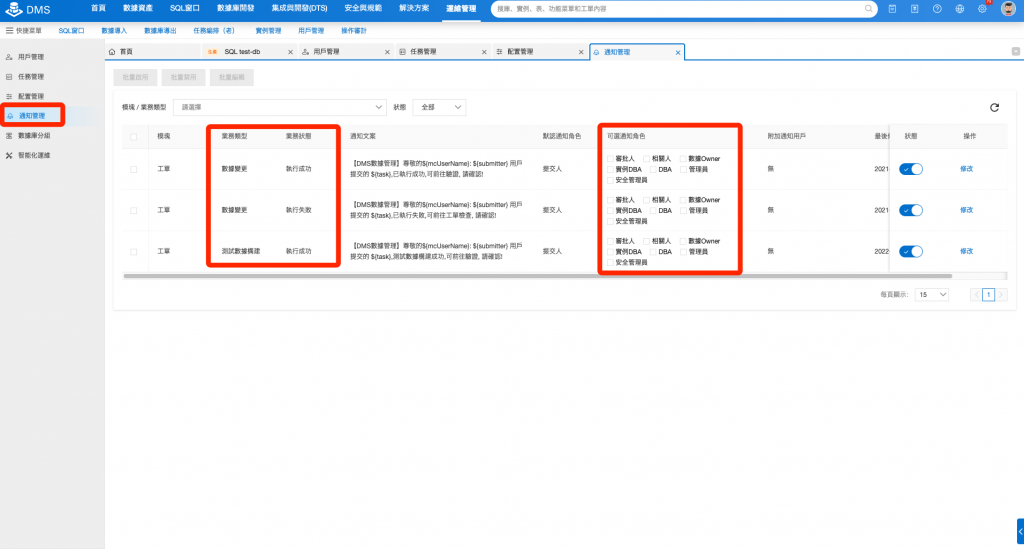This screenshot has width=1024, height=549.
Task: Toggle status switch for 數據變更 執行成功 row
Action: pos(910,169)
